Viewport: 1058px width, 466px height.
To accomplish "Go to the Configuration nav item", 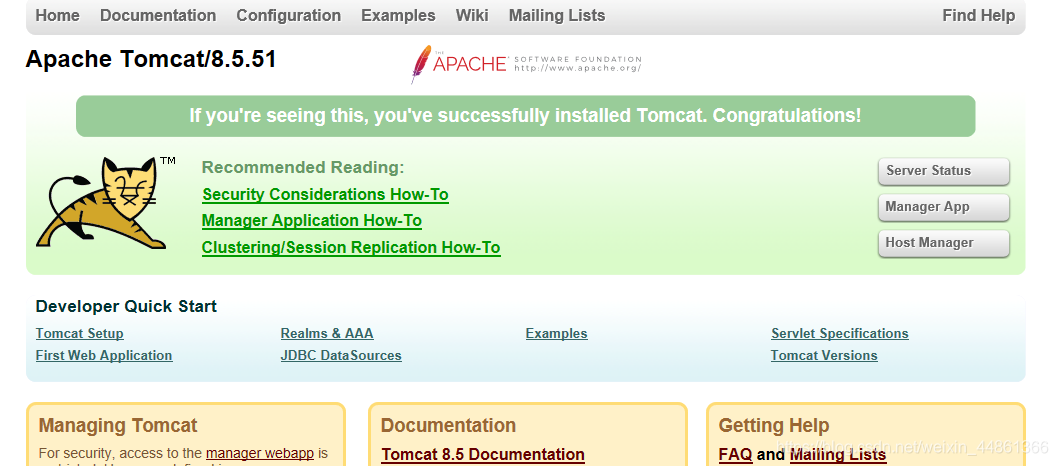I will [289, 16].
